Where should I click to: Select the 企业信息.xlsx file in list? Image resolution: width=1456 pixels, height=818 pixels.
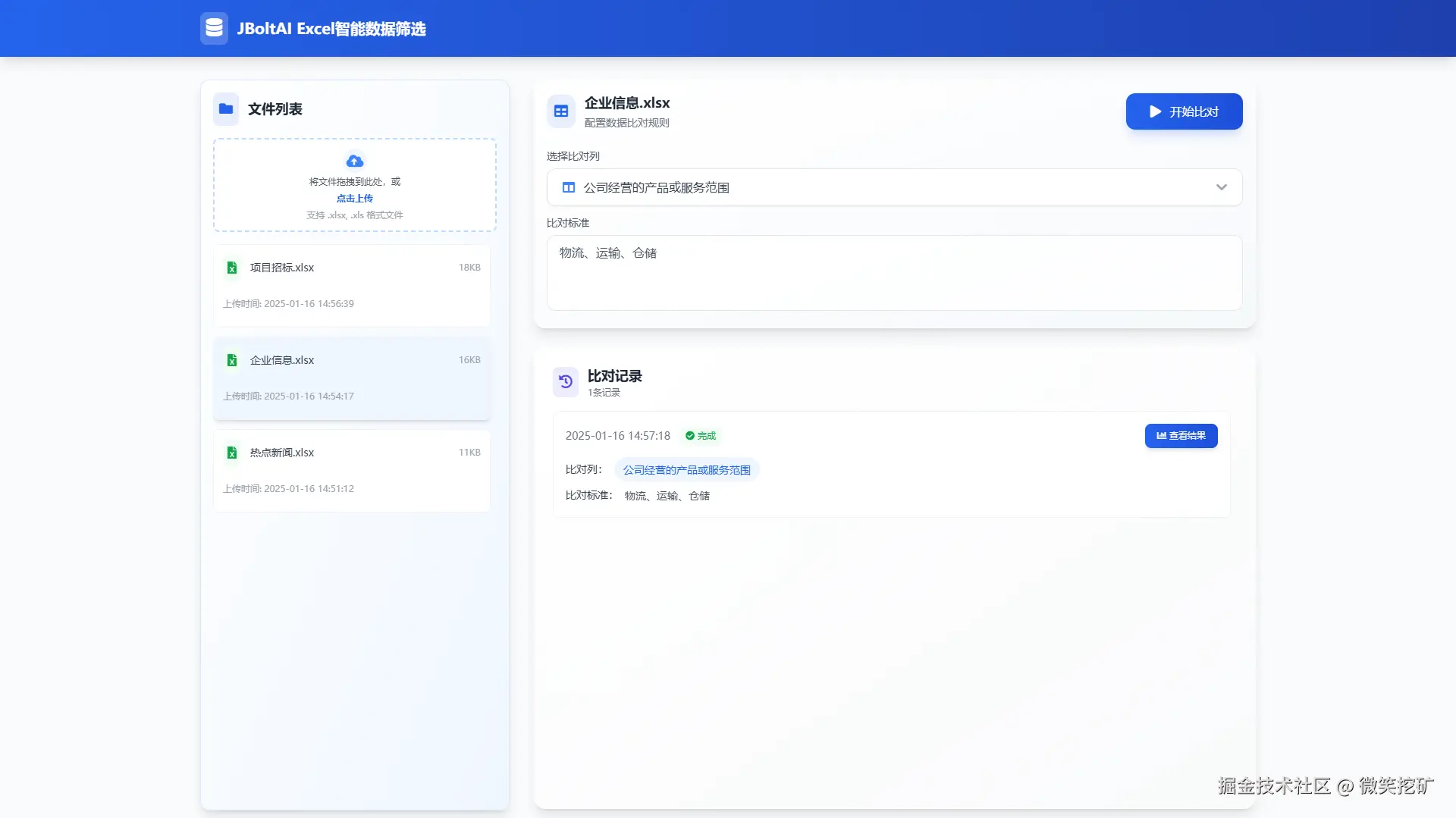[352, 378]
